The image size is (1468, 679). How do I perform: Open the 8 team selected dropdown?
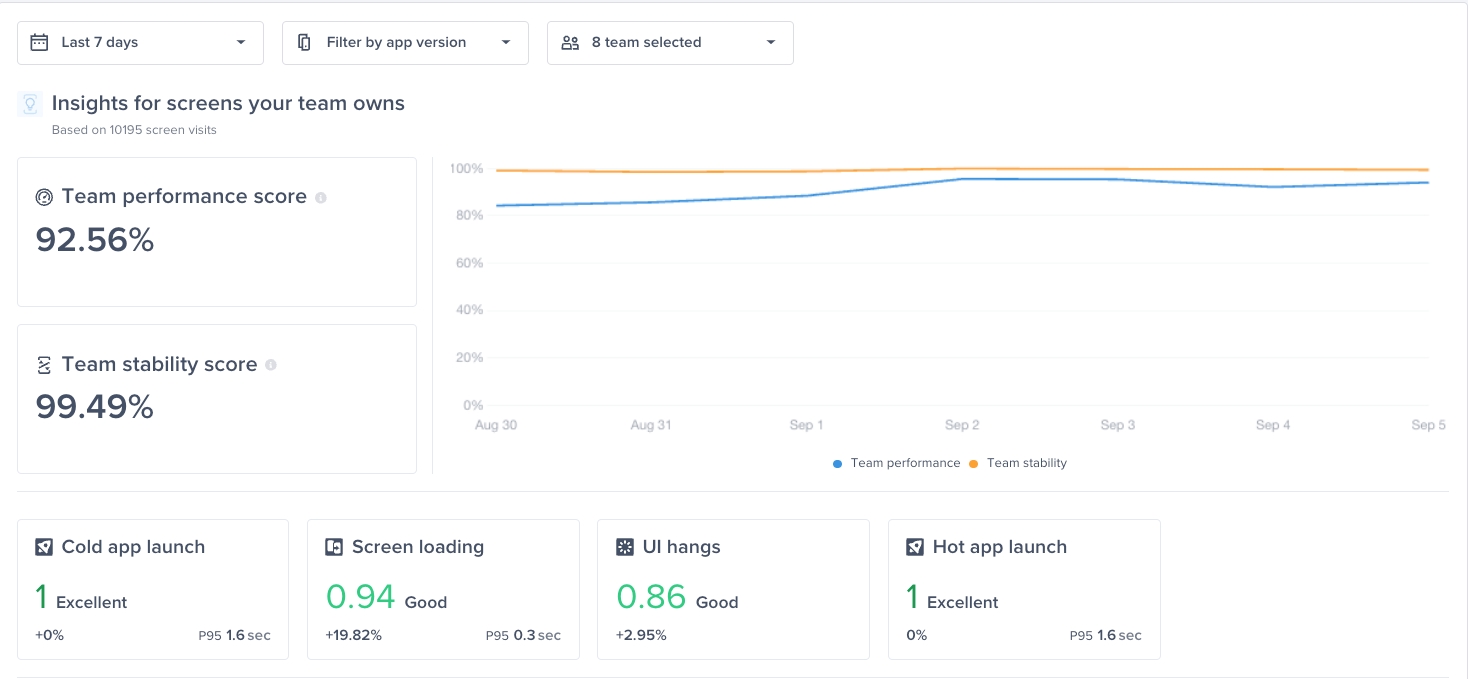pos(670,43)
